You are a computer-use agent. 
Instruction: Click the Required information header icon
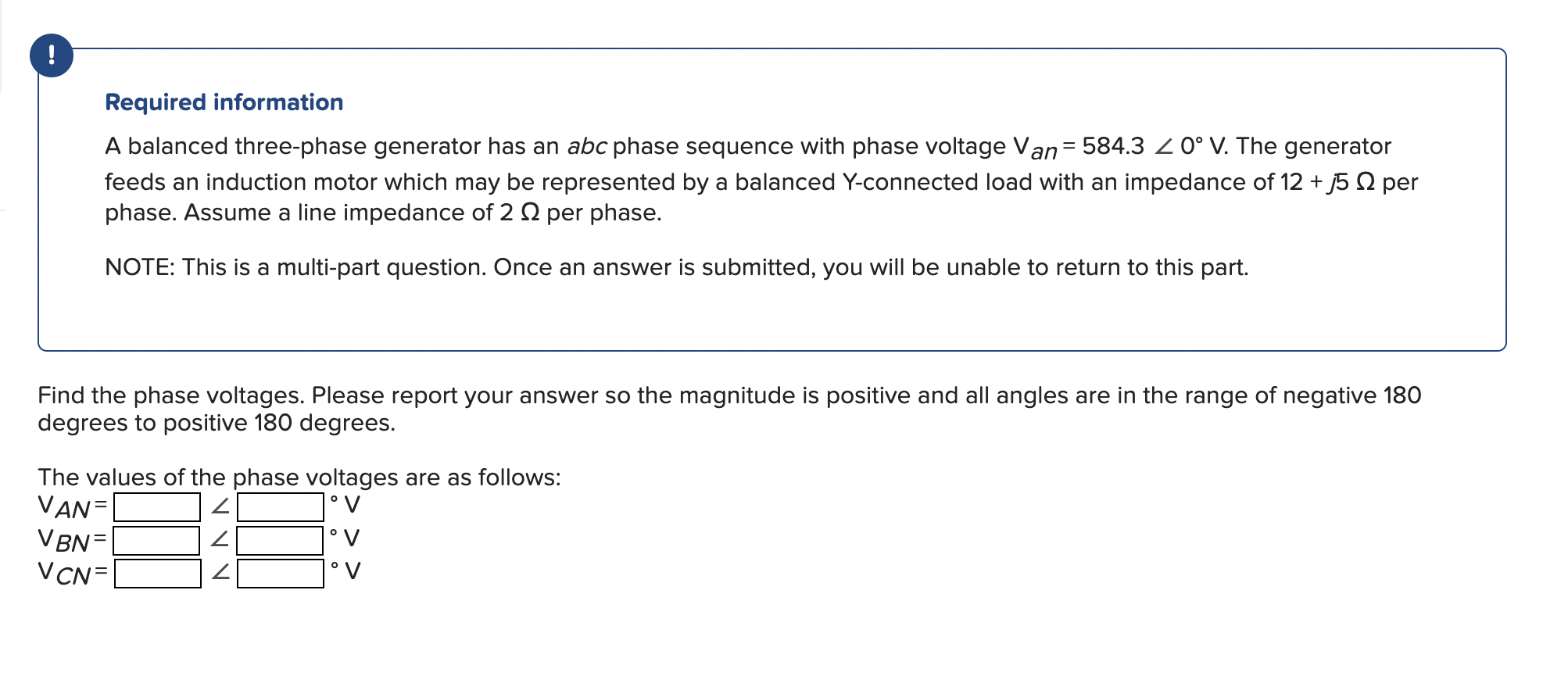coord(51,55)
